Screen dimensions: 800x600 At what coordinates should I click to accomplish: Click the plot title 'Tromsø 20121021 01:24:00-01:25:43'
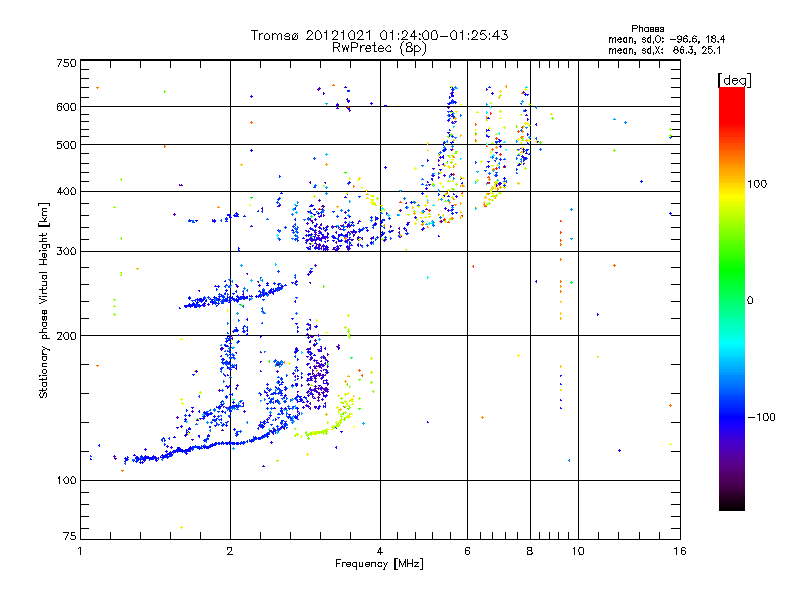click(x=379, y=35)
